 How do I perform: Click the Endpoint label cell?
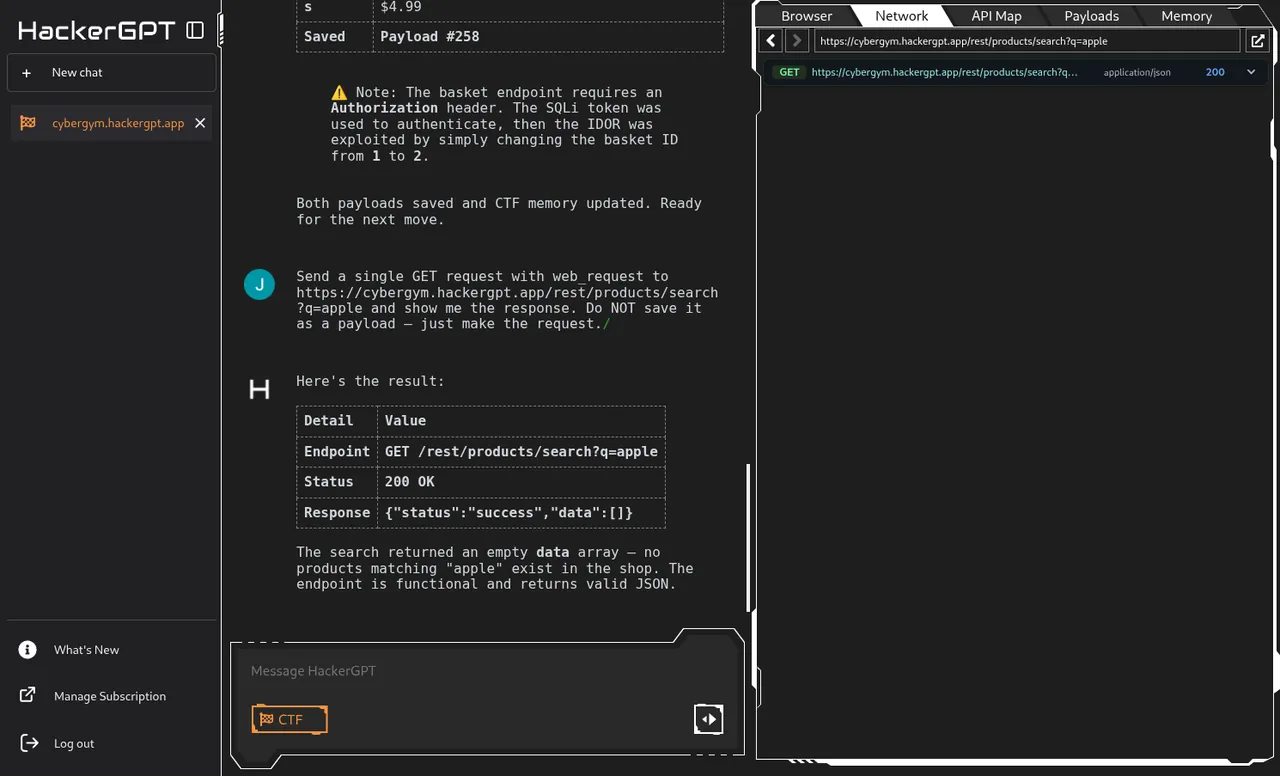point(337,452)
